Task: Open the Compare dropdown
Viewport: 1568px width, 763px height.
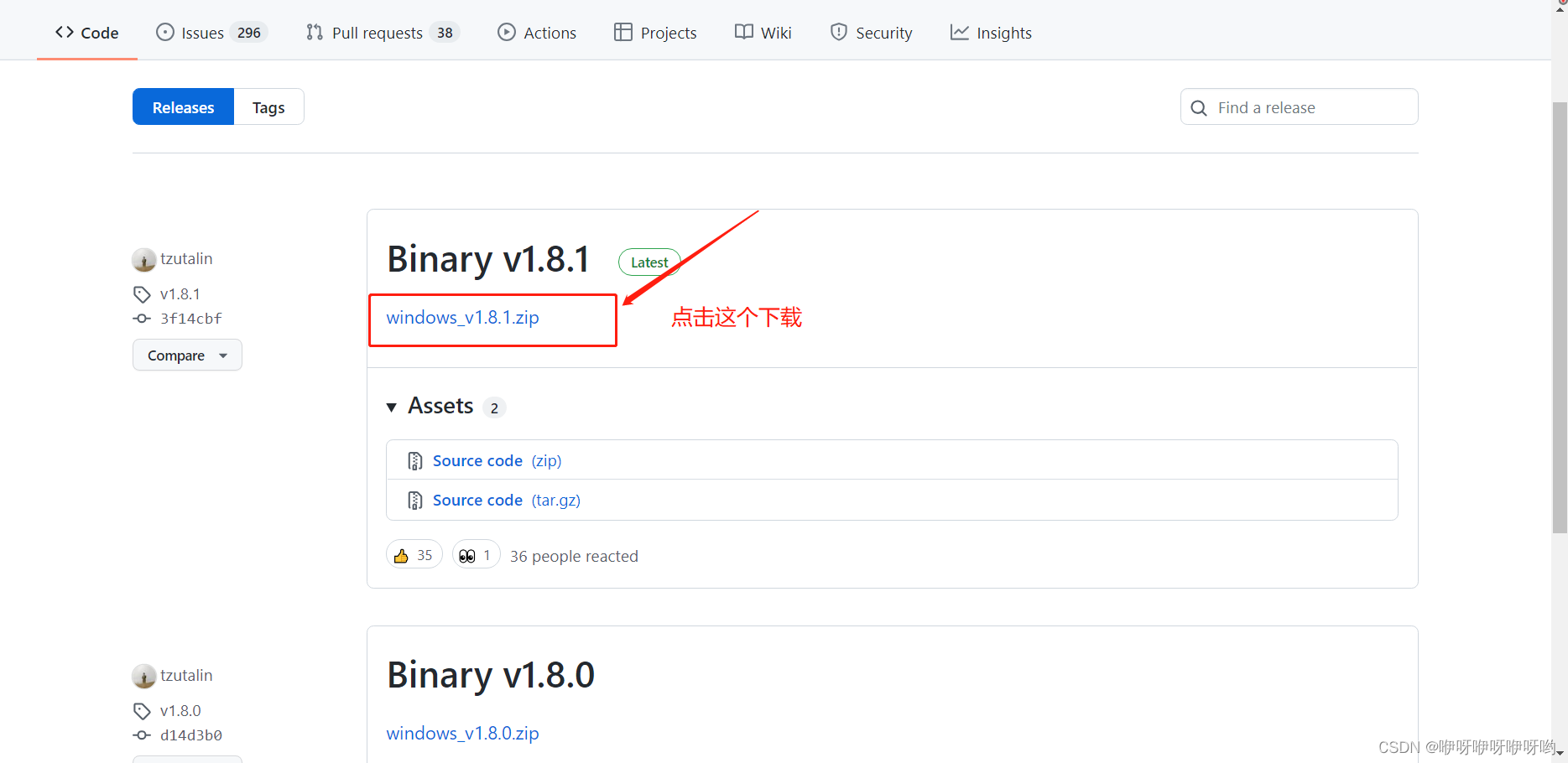Action: [x=187, y=356]
